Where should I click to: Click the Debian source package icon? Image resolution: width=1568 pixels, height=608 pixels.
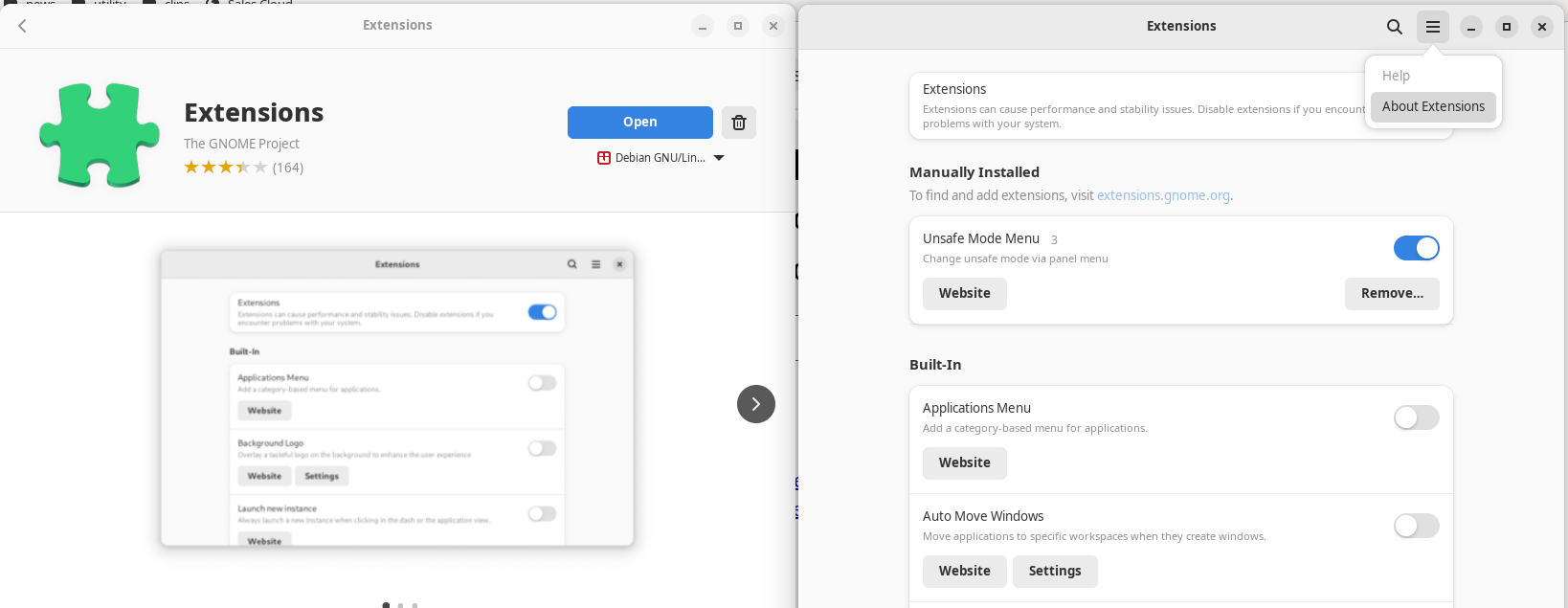pos(604,158)
